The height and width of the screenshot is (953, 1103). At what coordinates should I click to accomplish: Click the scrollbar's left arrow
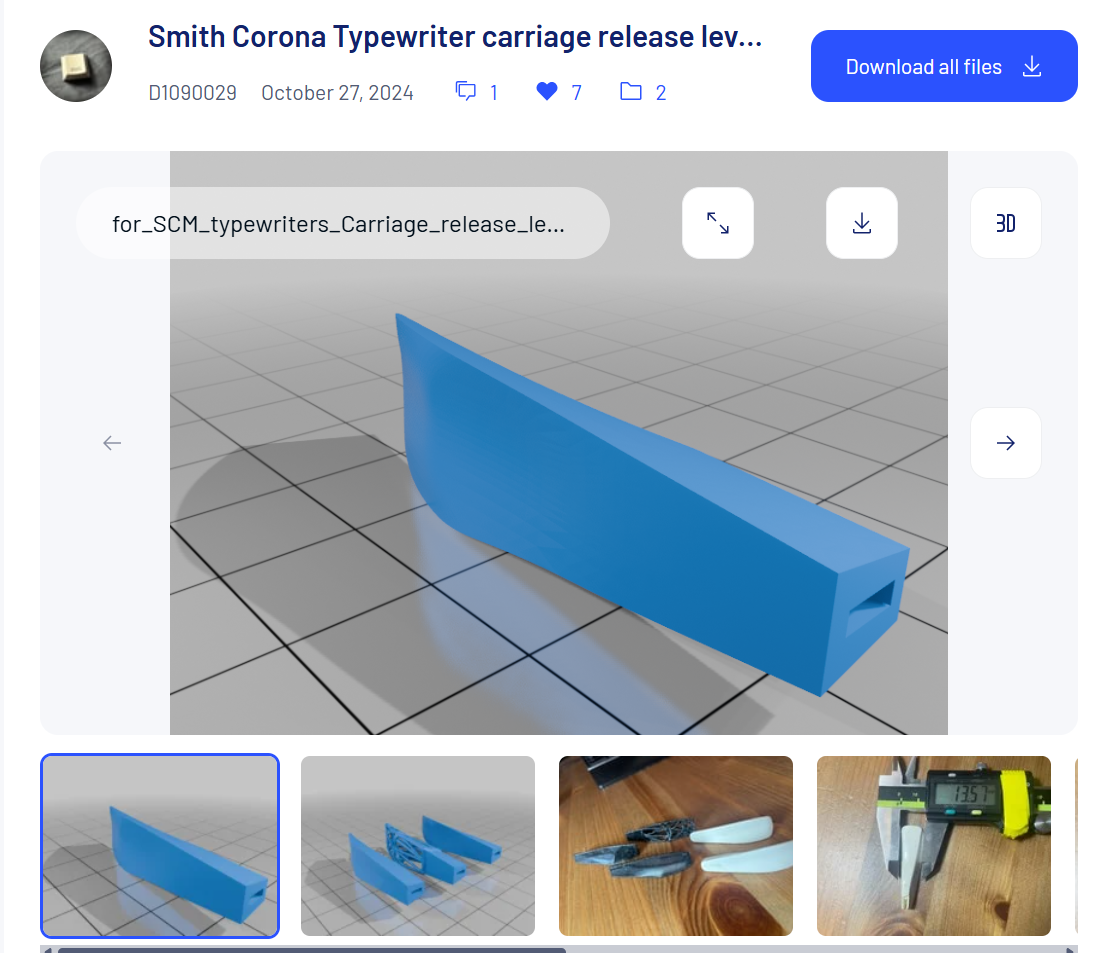pos(47,949)
